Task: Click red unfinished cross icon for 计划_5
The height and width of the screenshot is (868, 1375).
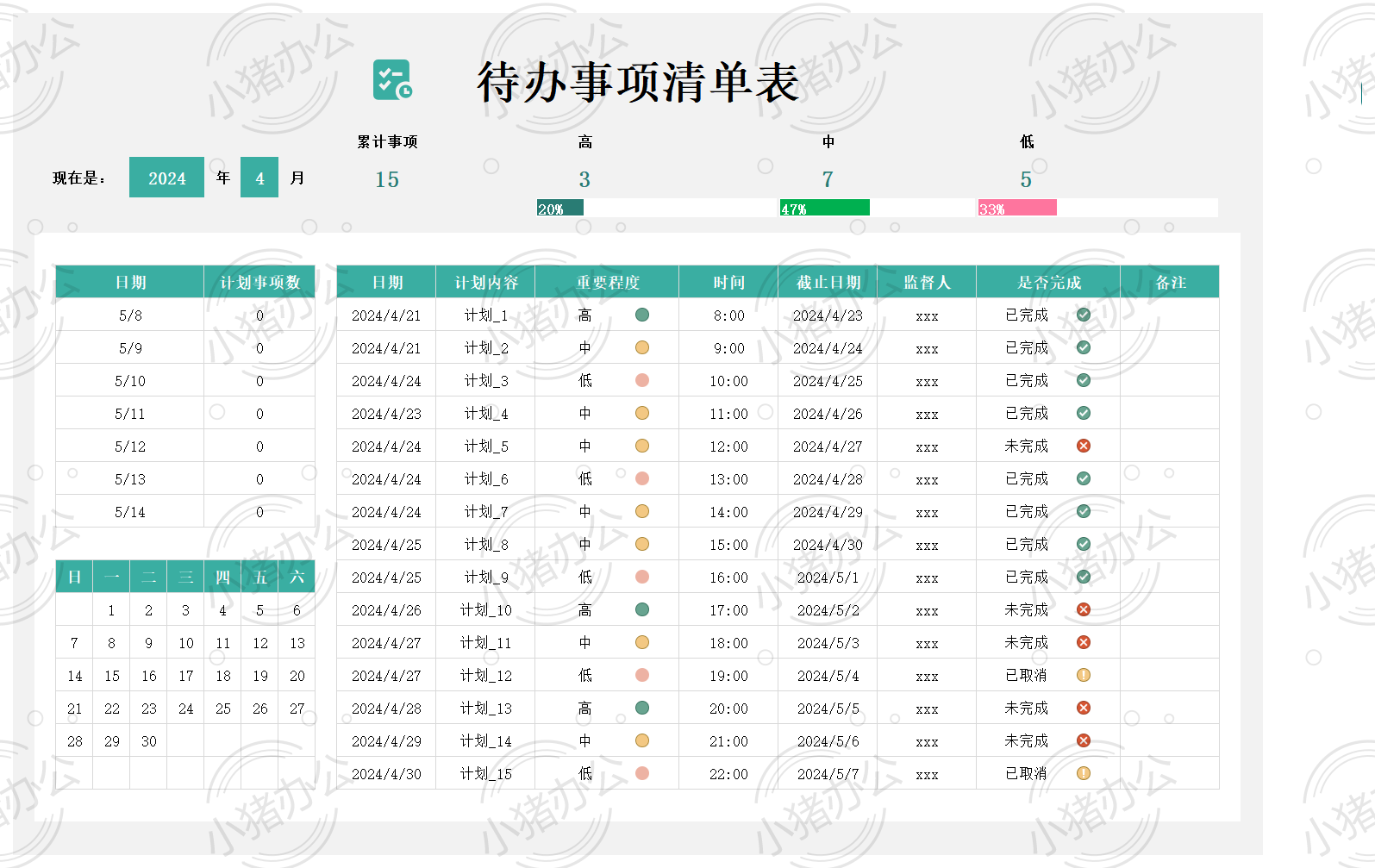Action: click(1084, 446)
